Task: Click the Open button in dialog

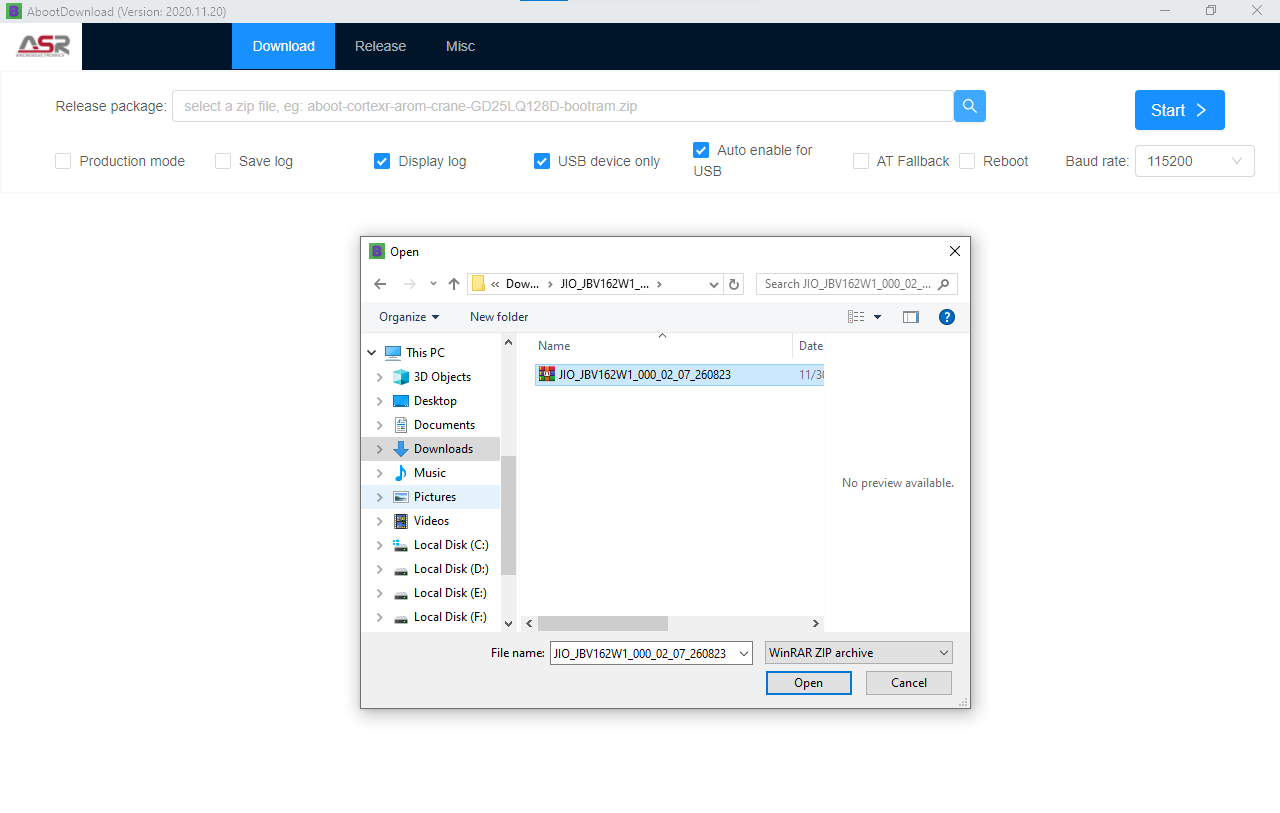Action: pos(808,683)
